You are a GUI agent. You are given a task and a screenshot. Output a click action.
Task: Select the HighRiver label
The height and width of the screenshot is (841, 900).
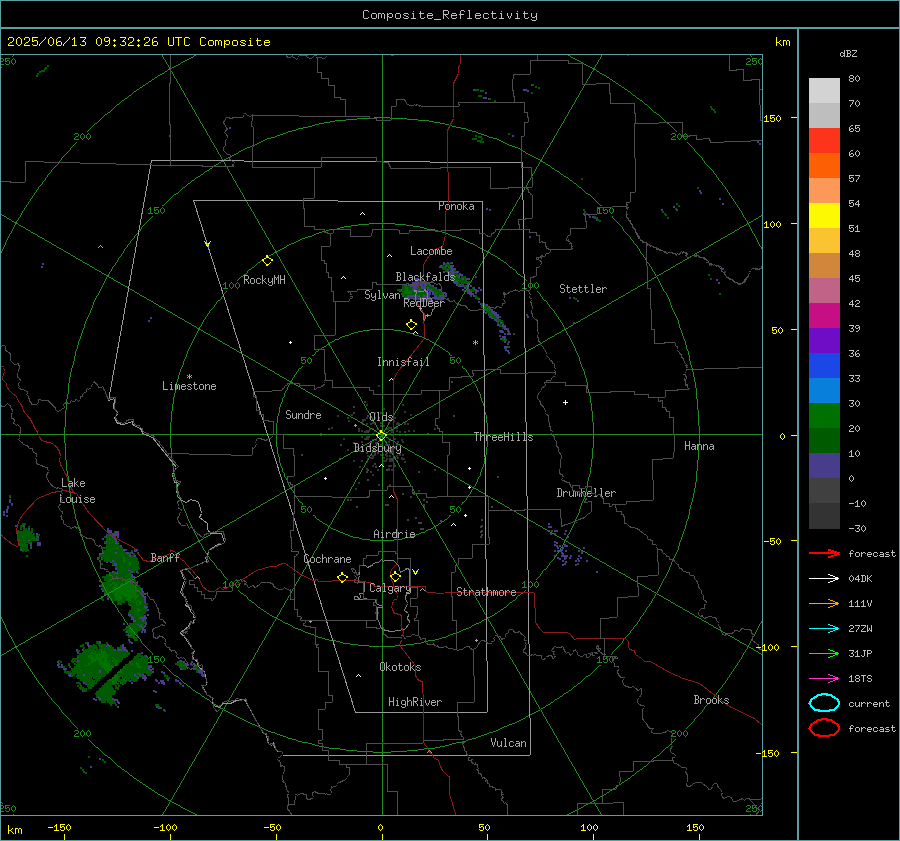415,702
